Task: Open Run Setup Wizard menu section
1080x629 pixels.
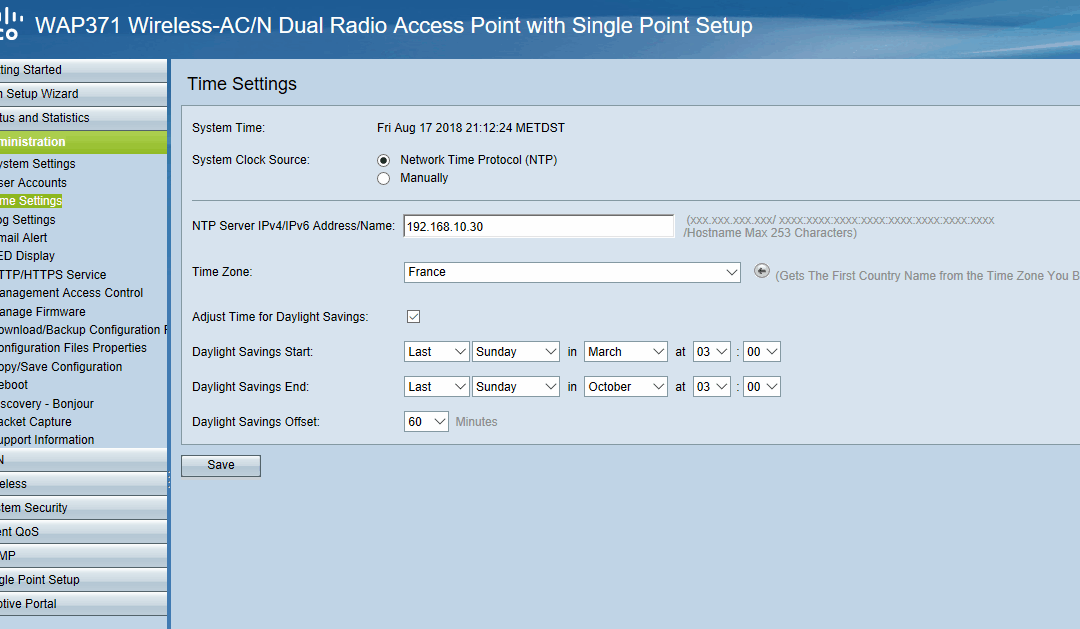Action: (x=83, y=94)
